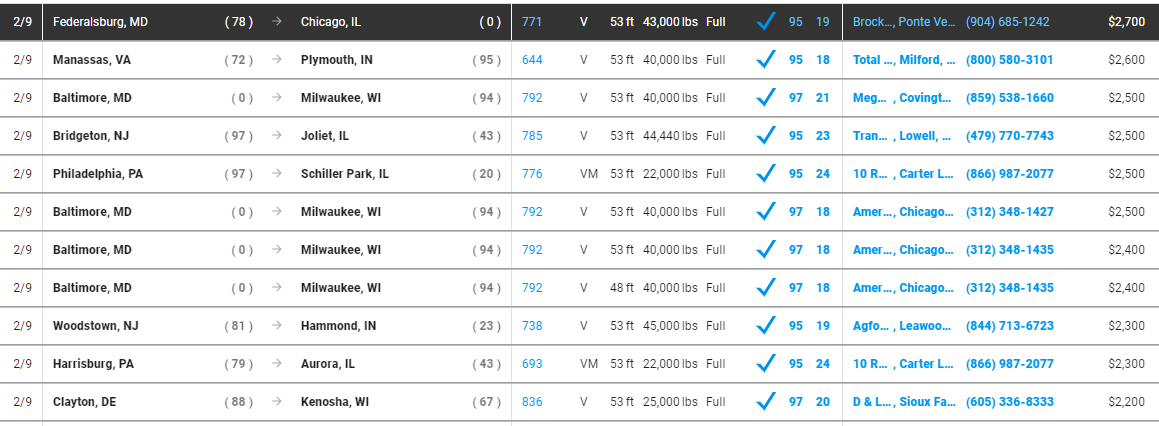This screenshot has height=426, width=1159.
Task: Click credit score 95 in the Joliet row
Action: (795, 136)
